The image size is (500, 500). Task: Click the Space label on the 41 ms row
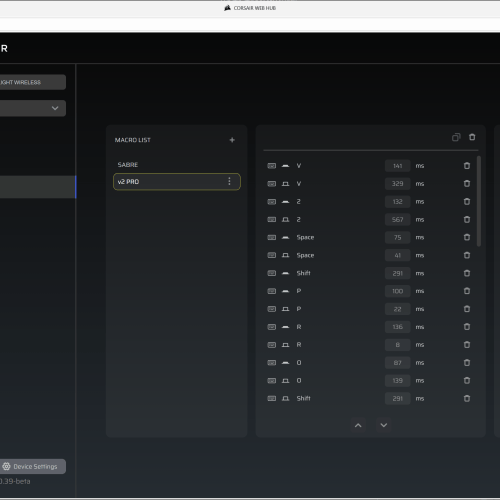click(x=305, y=255)
